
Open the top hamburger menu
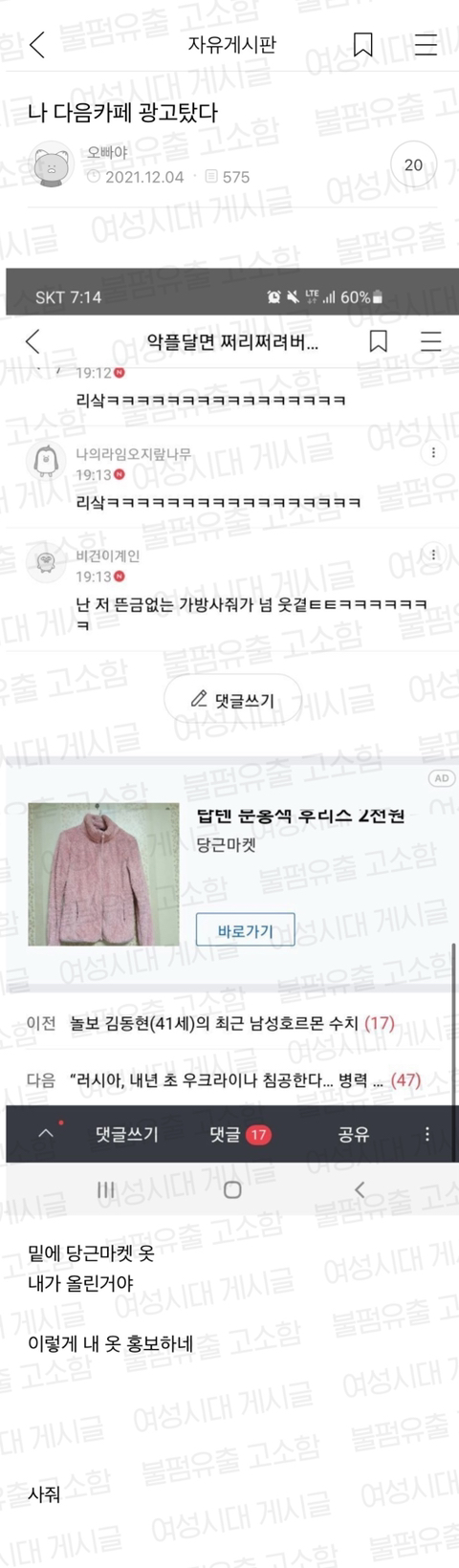point(426,44)
